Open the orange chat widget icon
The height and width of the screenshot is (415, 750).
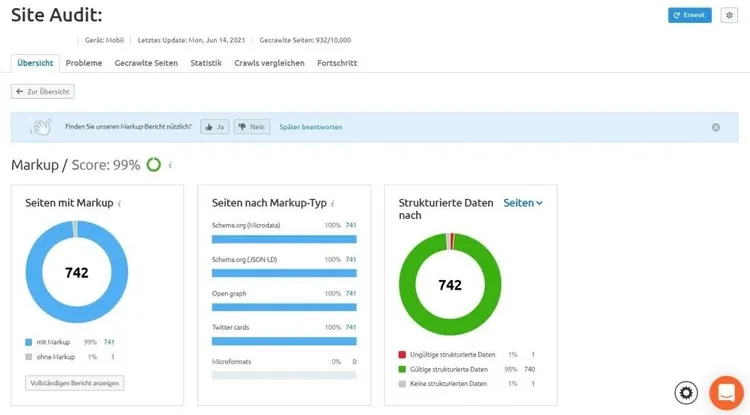[x=726, y=393]
